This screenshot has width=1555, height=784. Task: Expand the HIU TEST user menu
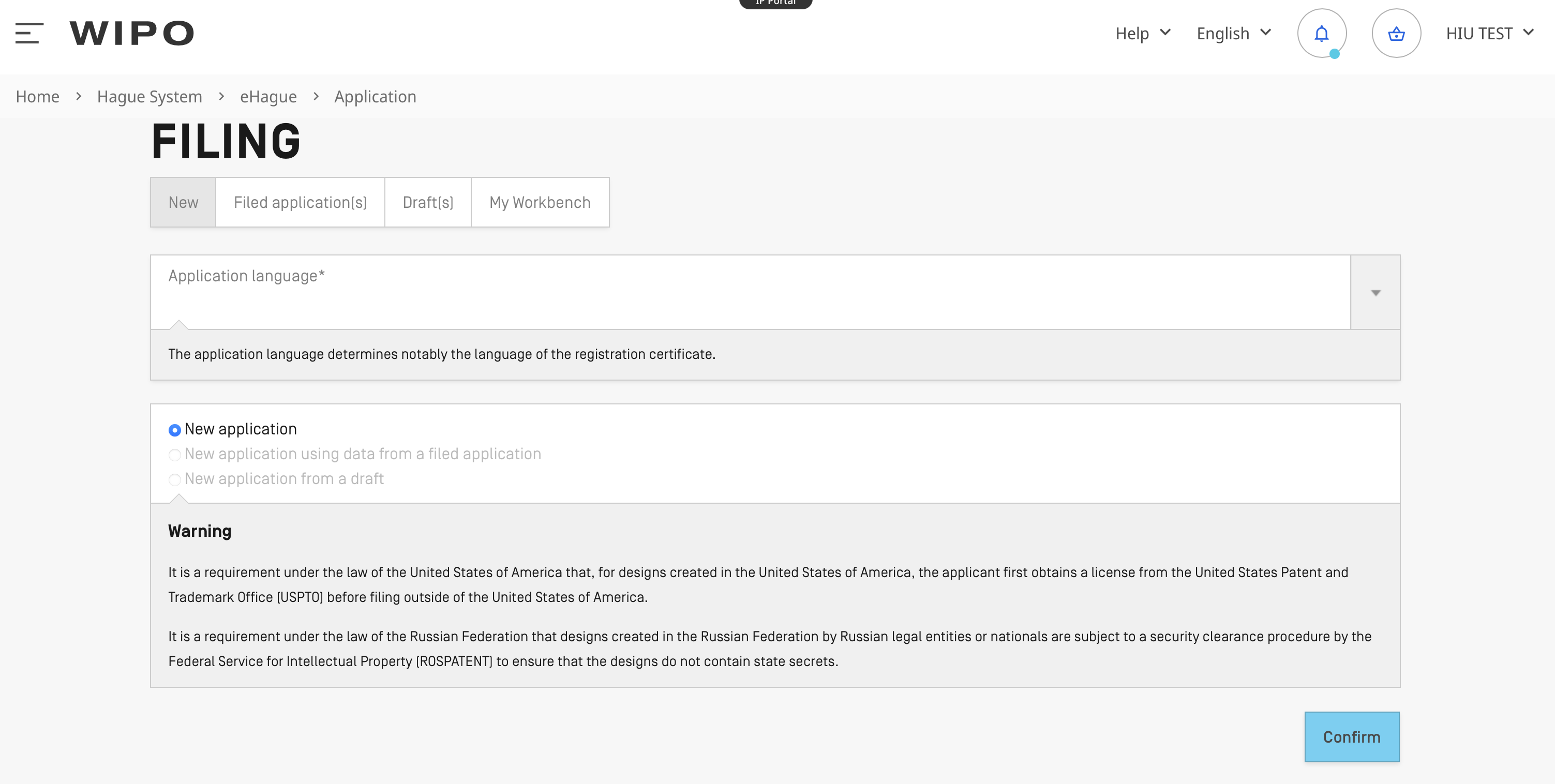(1489, 33)
